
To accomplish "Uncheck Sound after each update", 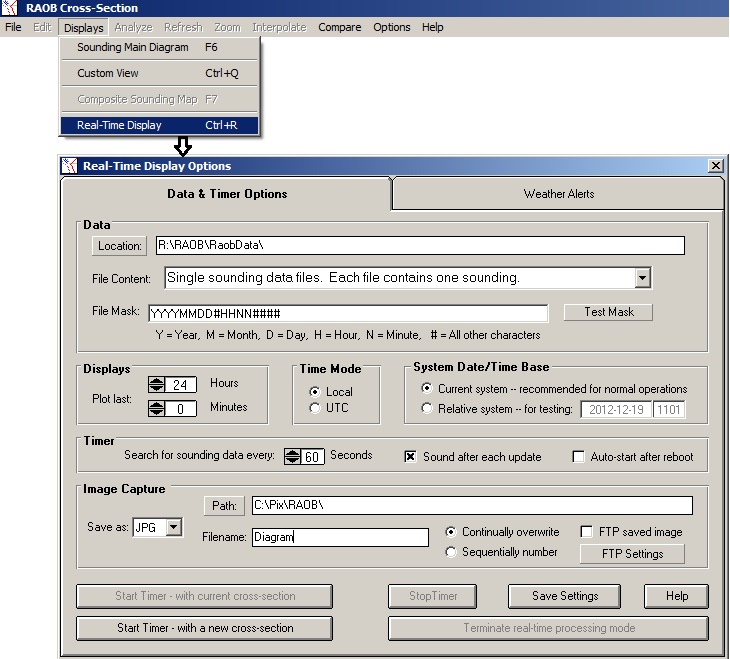I will point(410,456).
